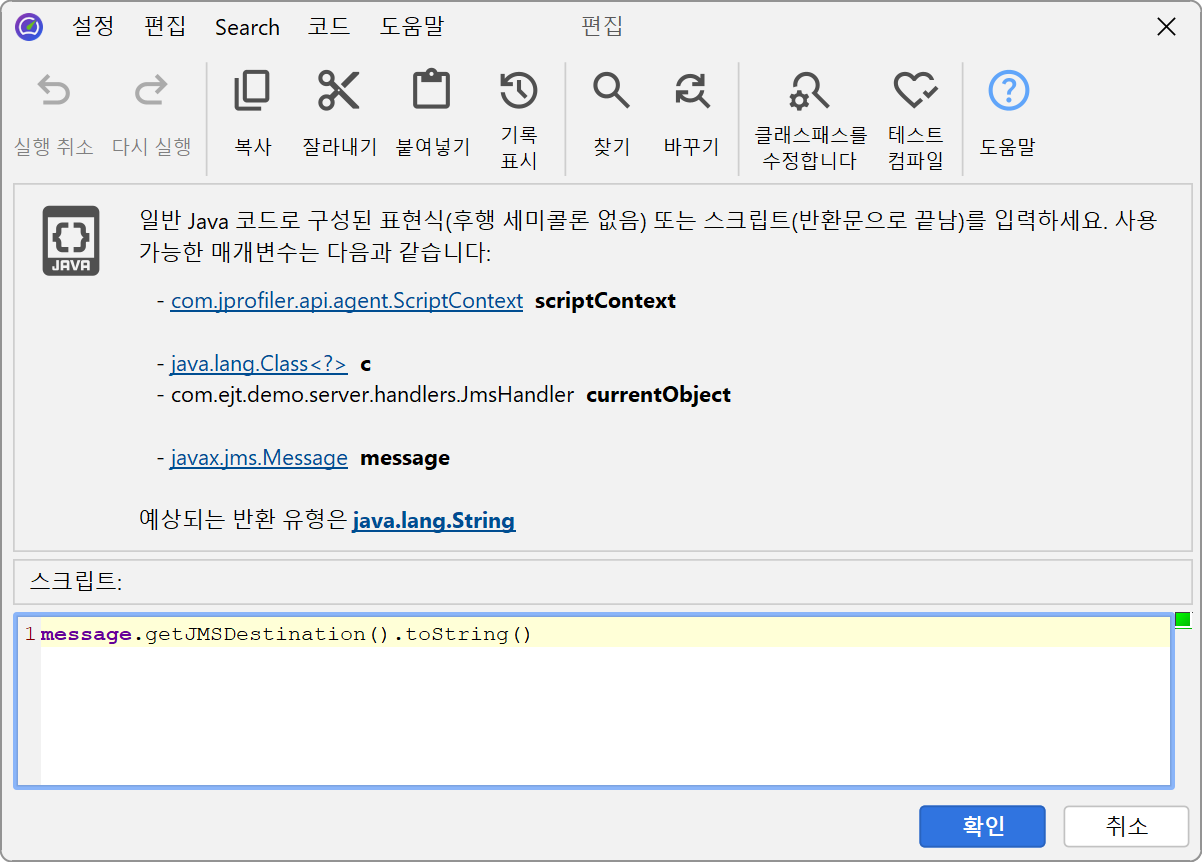The image size is (1202, 862).
Task: Open javax.jms.Message link
Action: tap(259, 458)
